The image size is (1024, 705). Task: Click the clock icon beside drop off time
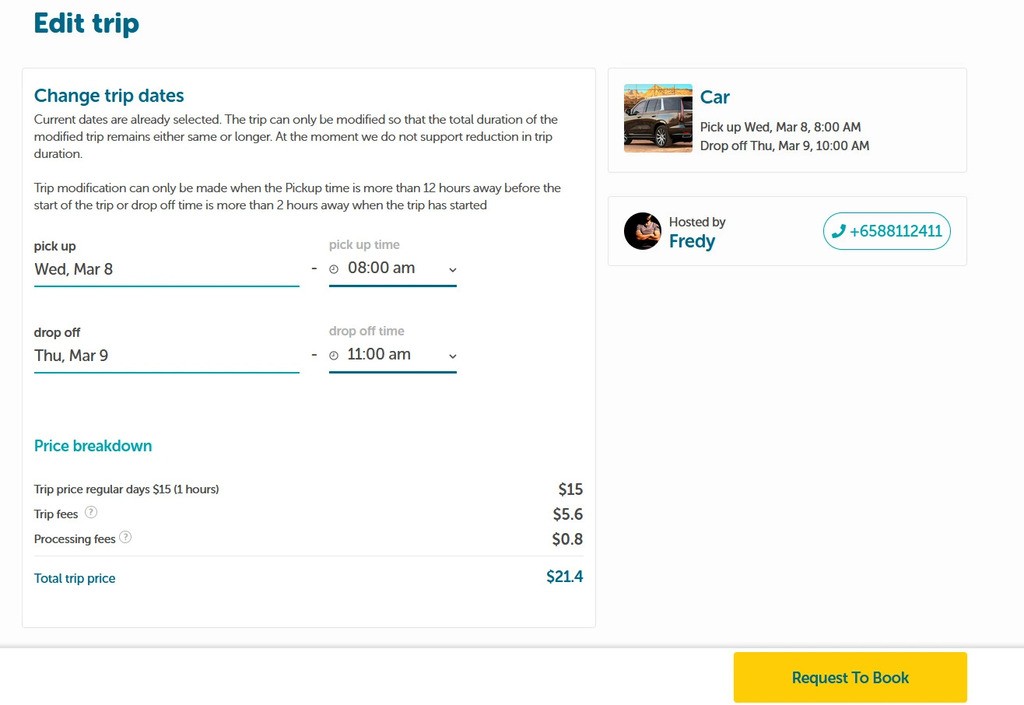tap(336, 354)
